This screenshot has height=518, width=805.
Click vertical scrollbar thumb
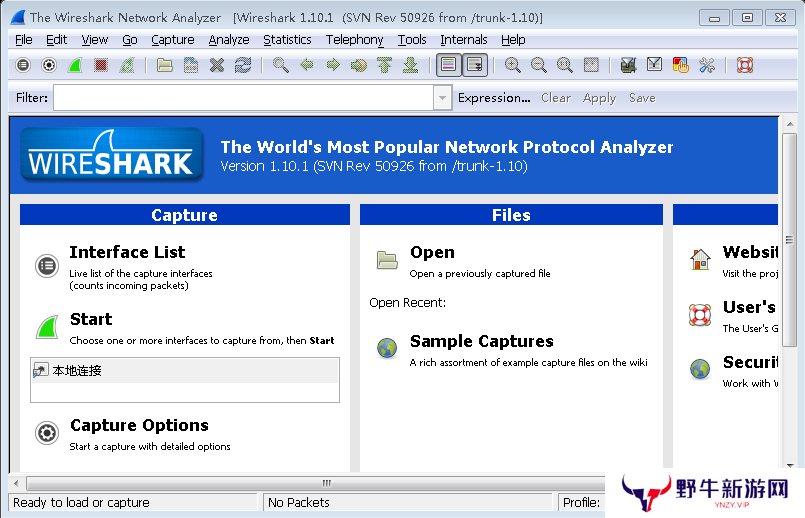click(790, 240)
